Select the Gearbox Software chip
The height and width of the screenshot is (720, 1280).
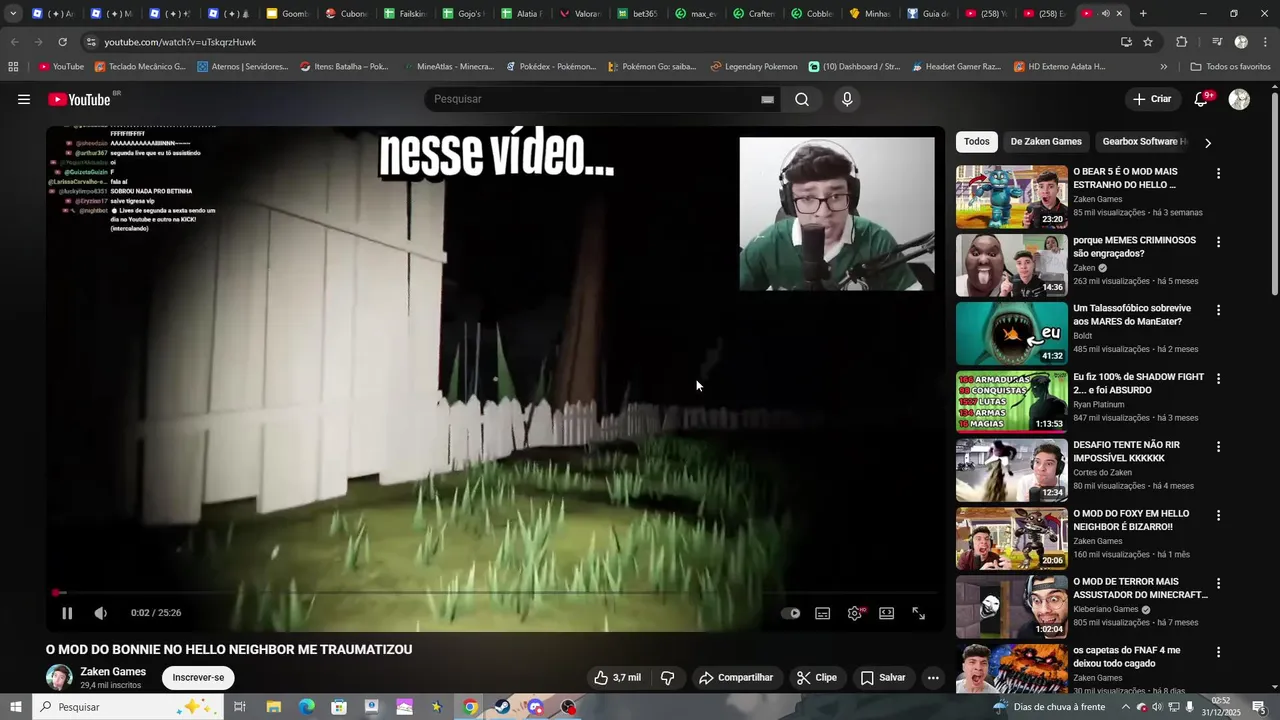(x=1143, y=141)
